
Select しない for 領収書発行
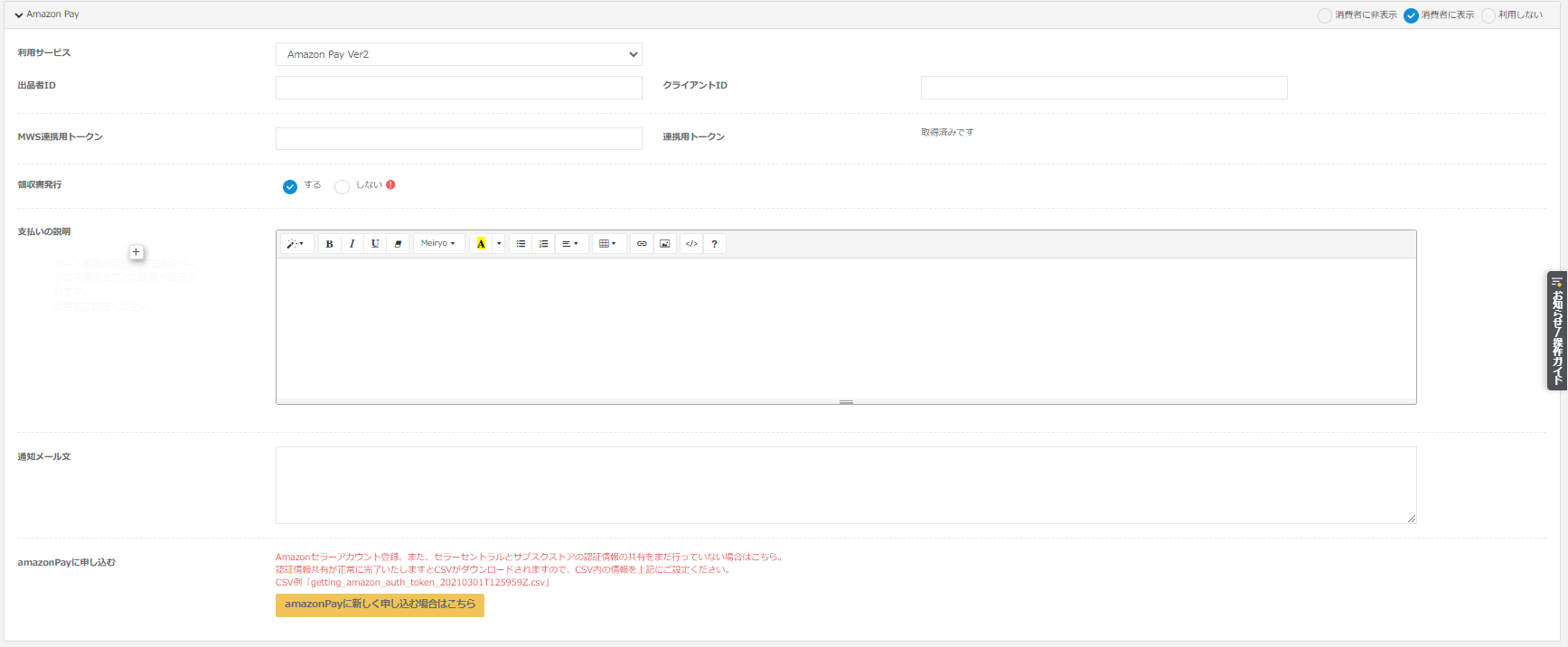342,187
